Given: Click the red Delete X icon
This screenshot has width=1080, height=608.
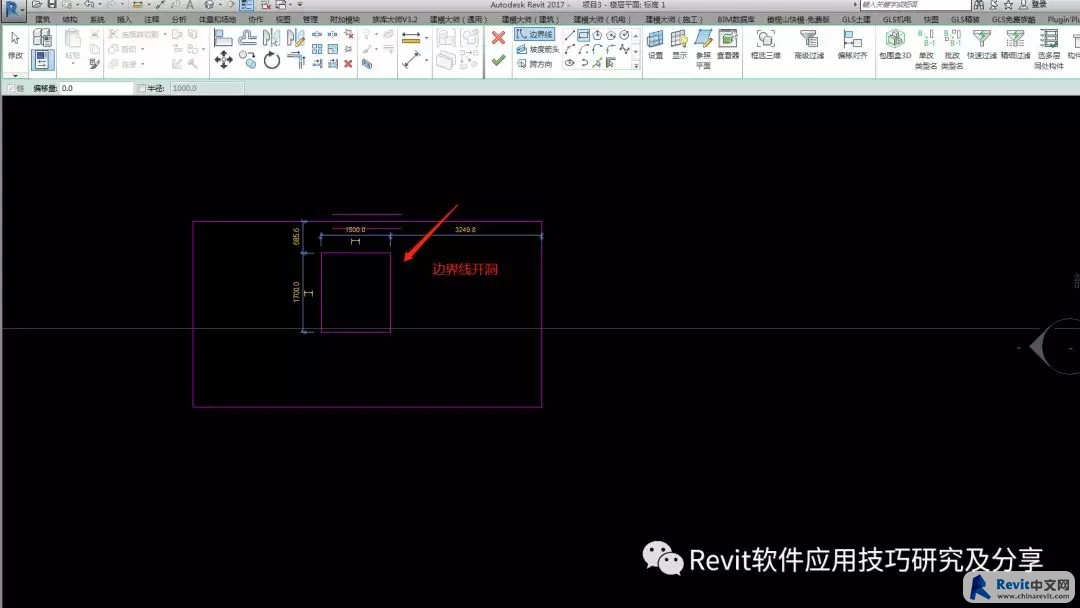Looking at the screenshot, I should (x=349, y=63).
